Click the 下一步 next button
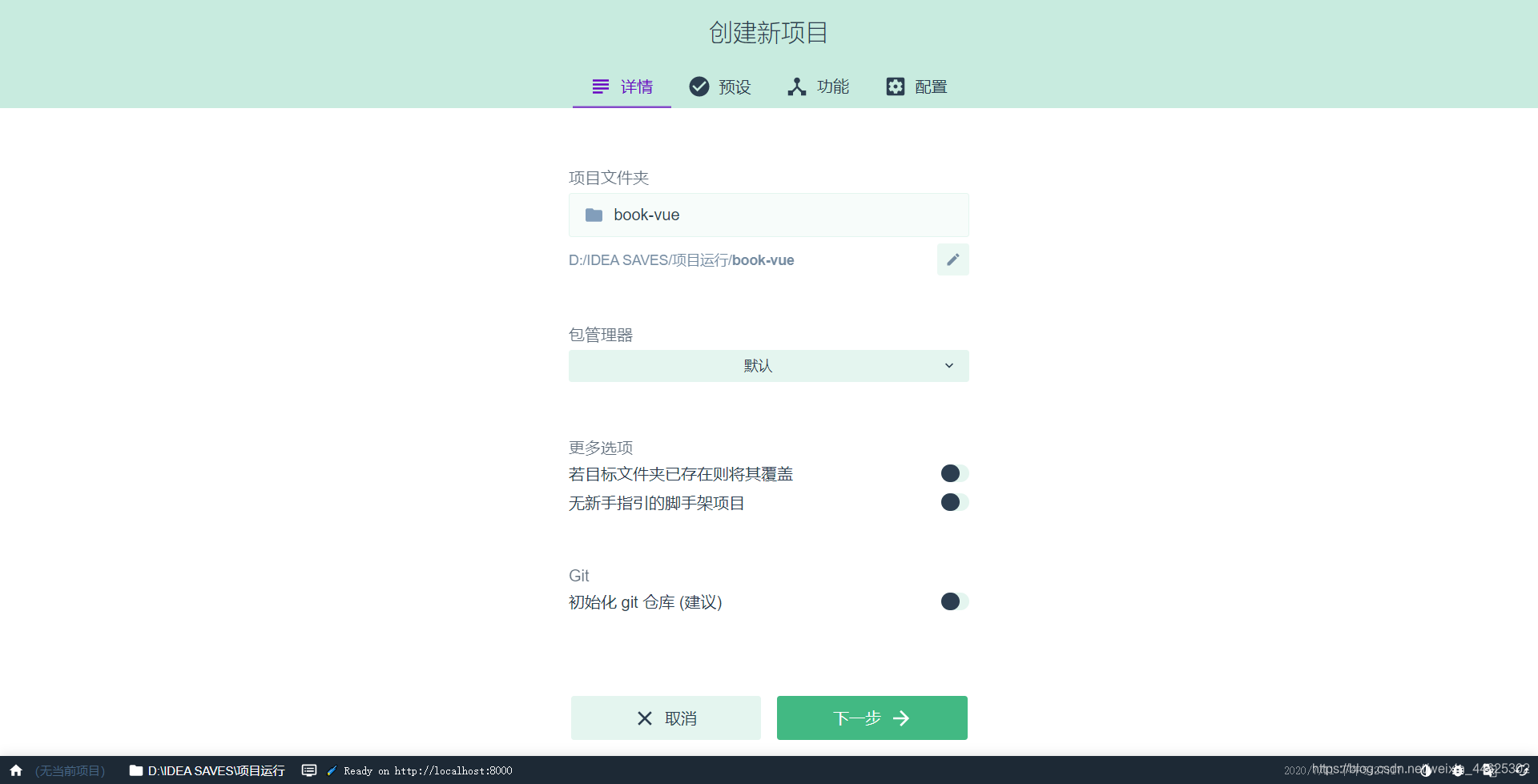Screen dimensions: 1538x784 (x=872, y=718)
